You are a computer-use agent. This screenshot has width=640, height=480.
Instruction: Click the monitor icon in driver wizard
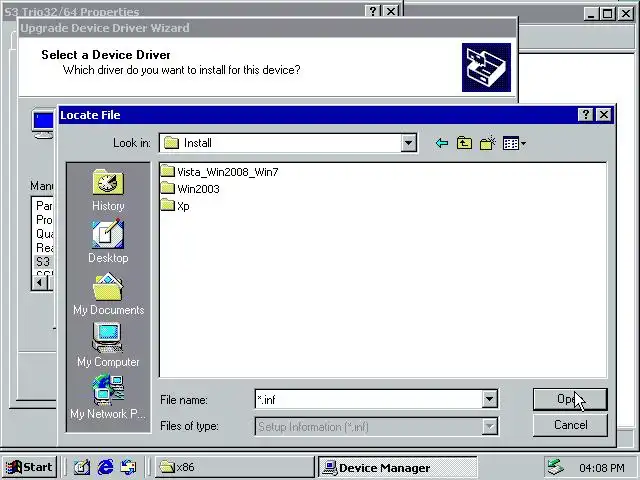tap(43, 125)
